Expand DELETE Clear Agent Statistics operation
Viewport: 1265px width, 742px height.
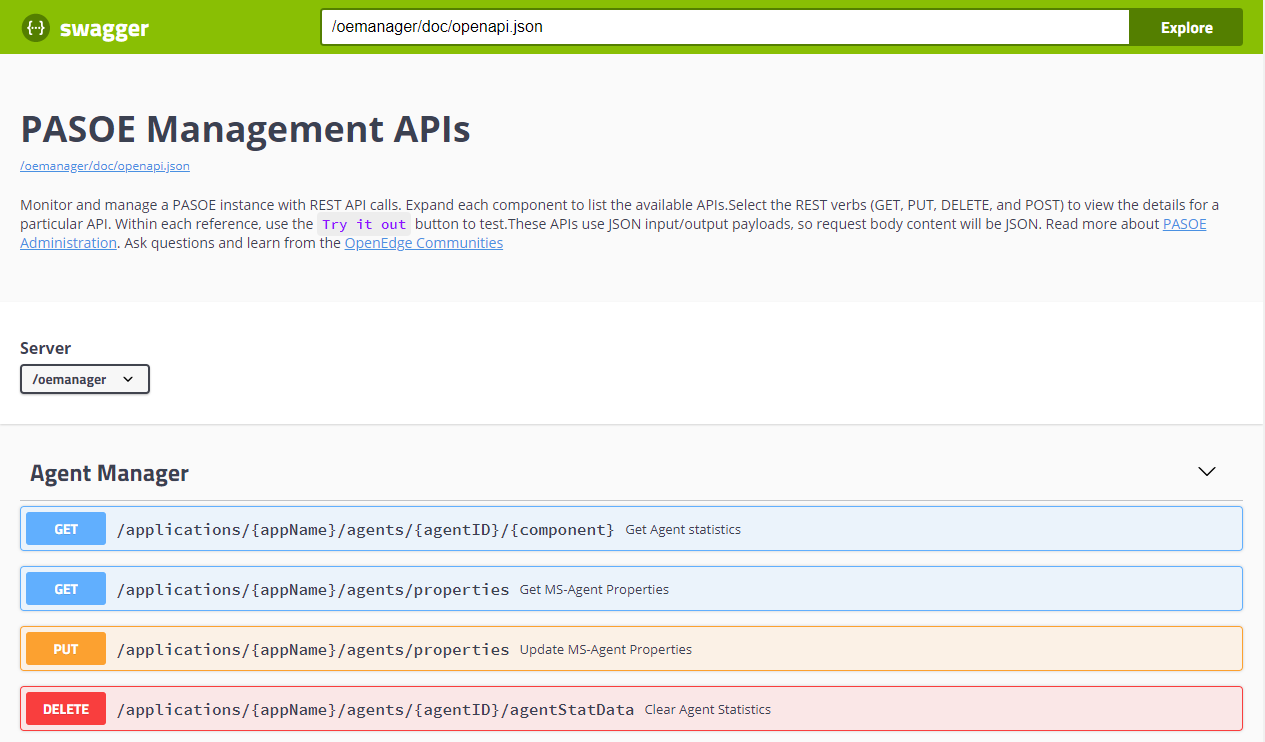coord(631,709)
